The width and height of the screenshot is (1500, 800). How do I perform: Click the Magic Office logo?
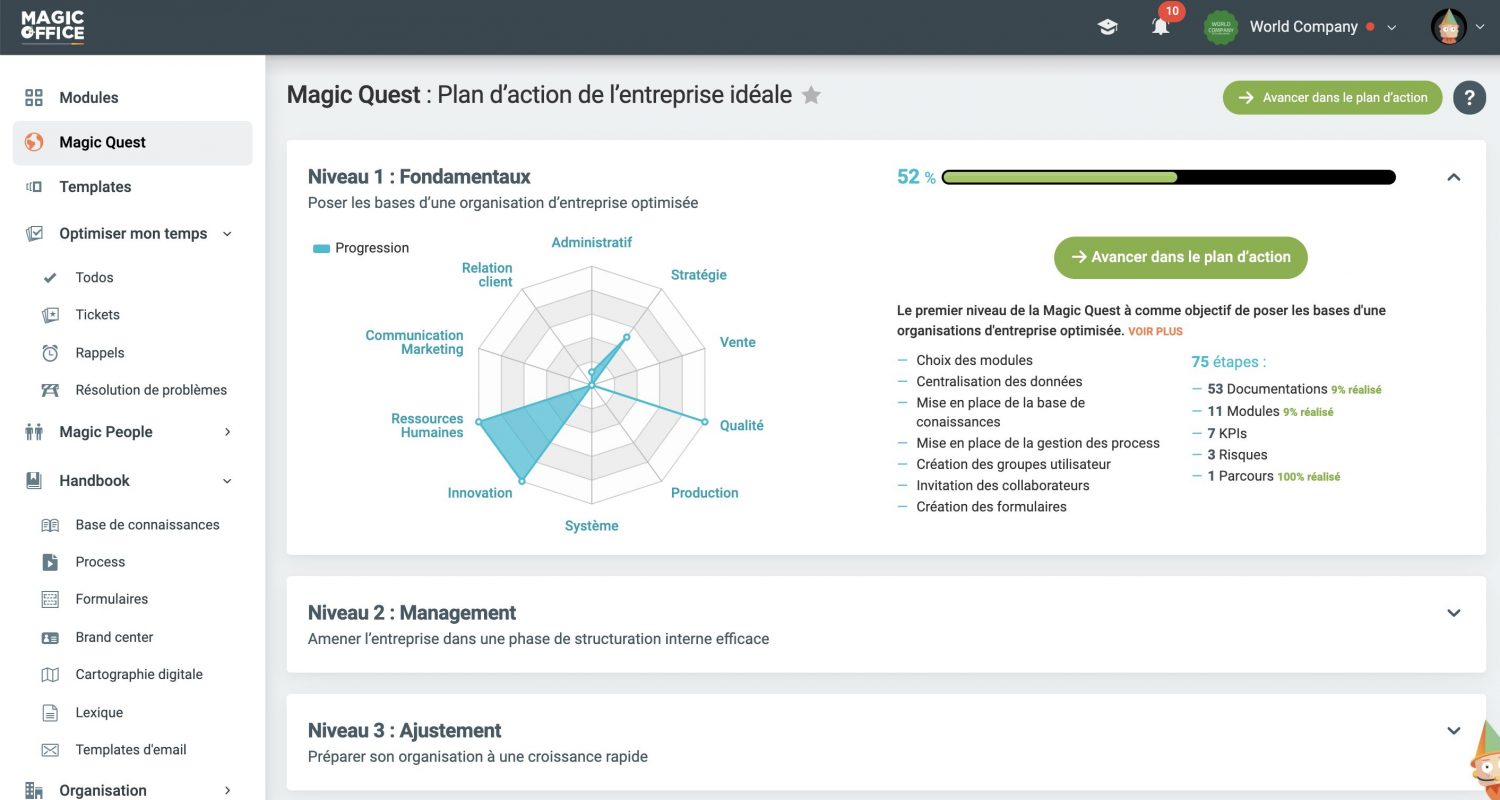53,27
